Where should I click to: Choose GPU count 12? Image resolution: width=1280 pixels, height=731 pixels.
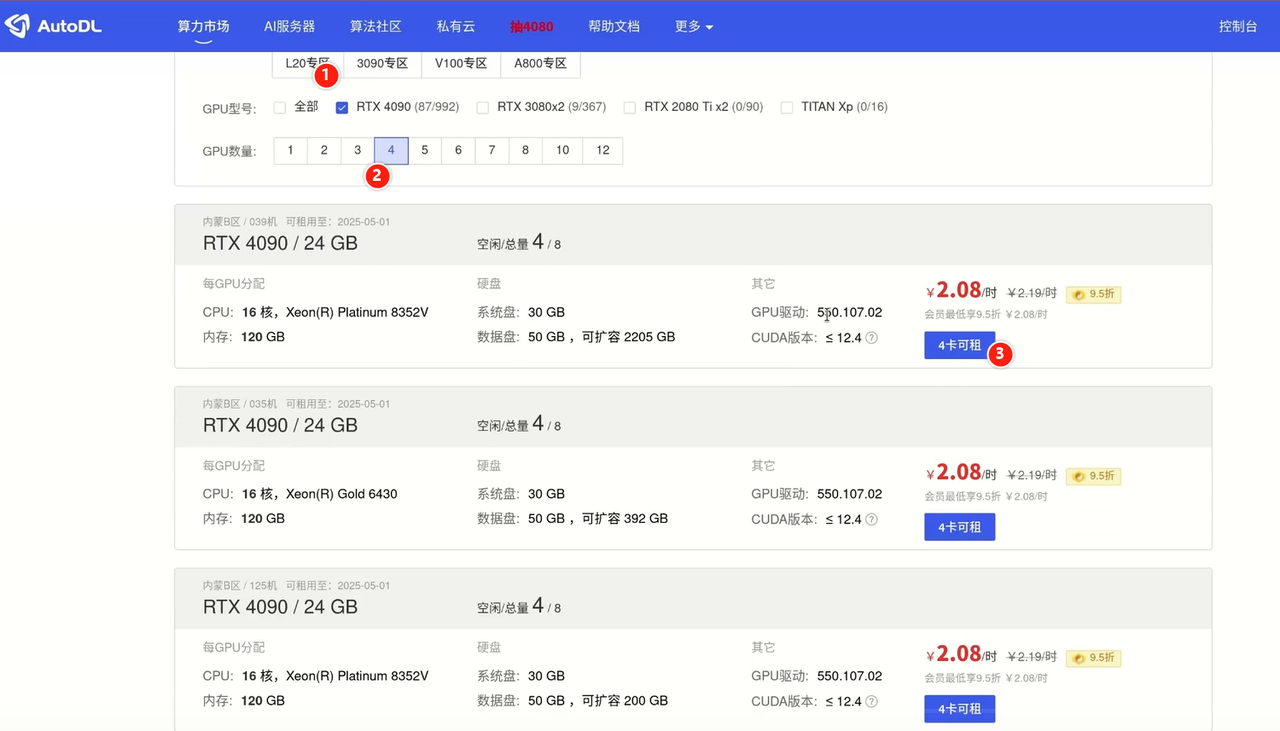tap(603, 151)
